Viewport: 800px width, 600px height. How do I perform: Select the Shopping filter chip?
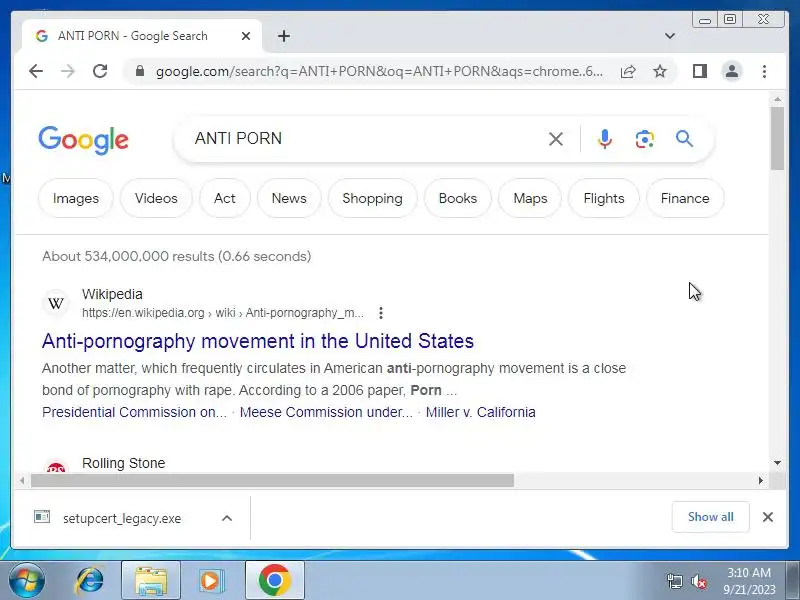[x=372, y=198]
